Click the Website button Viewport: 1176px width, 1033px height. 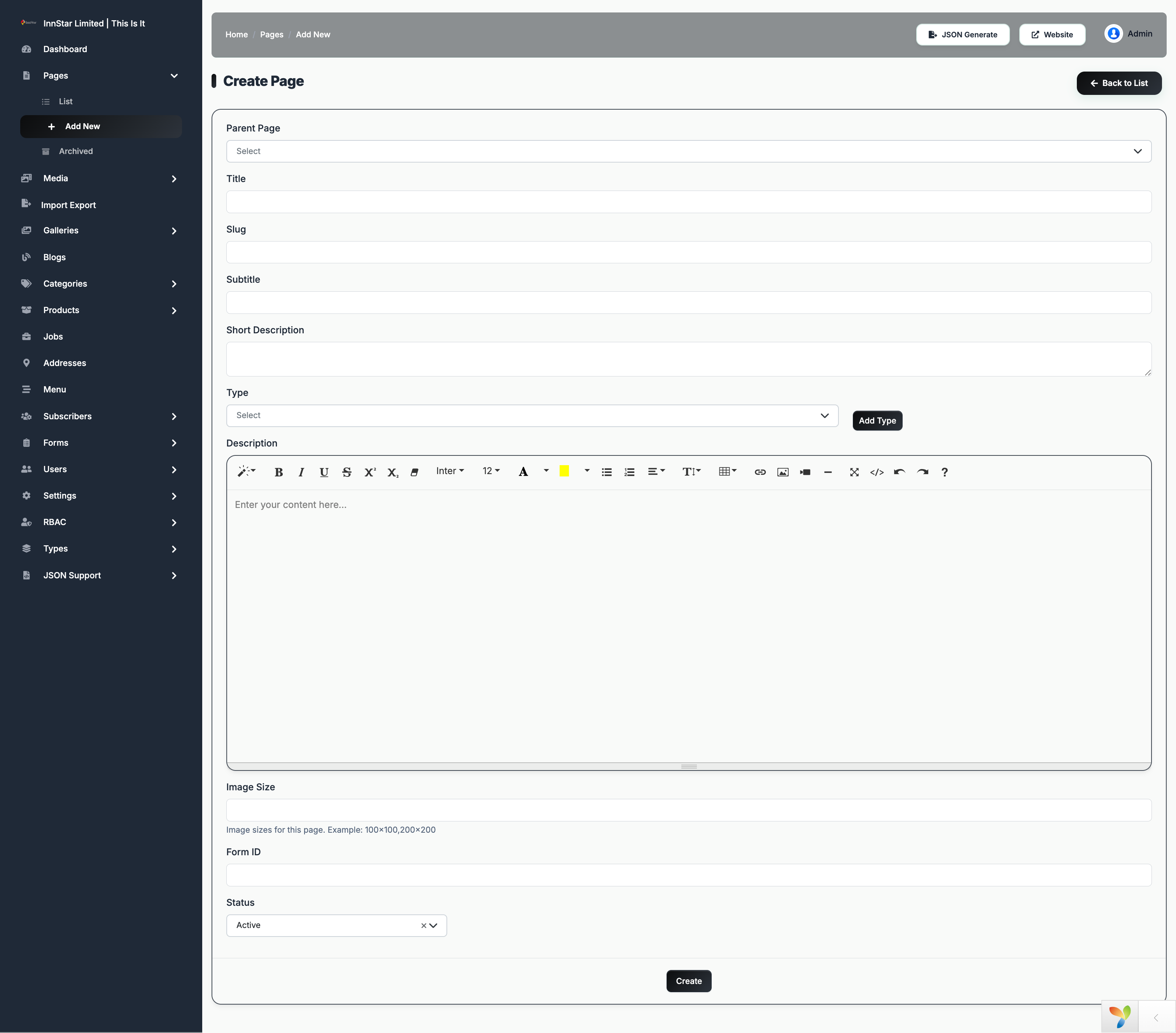point(1052,35)
